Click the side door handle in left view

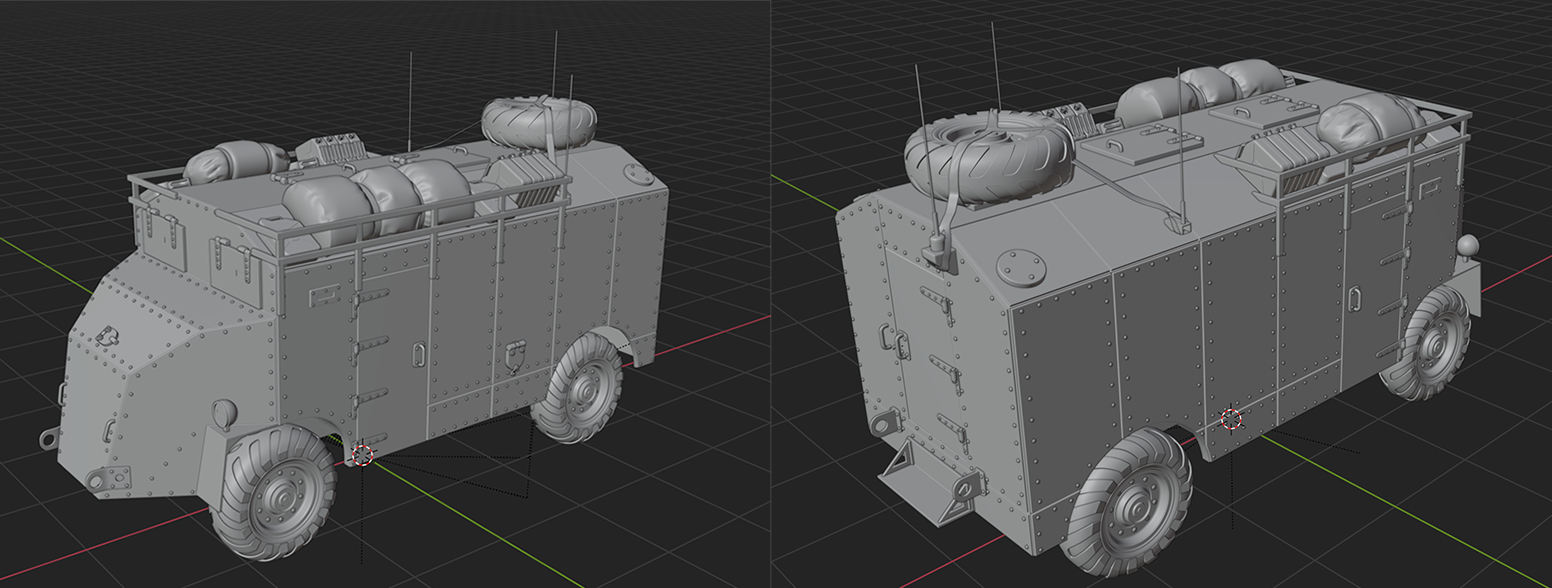419,352
